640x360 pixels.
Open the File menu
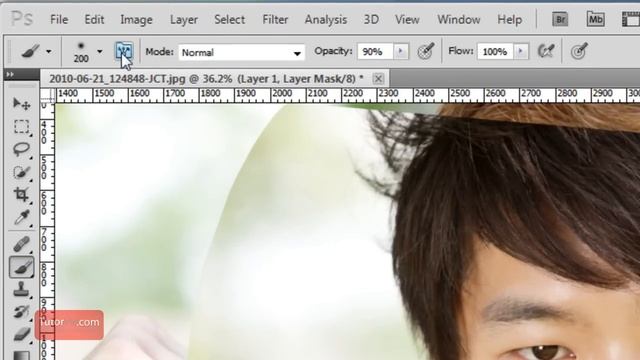[x=59, y=20]
